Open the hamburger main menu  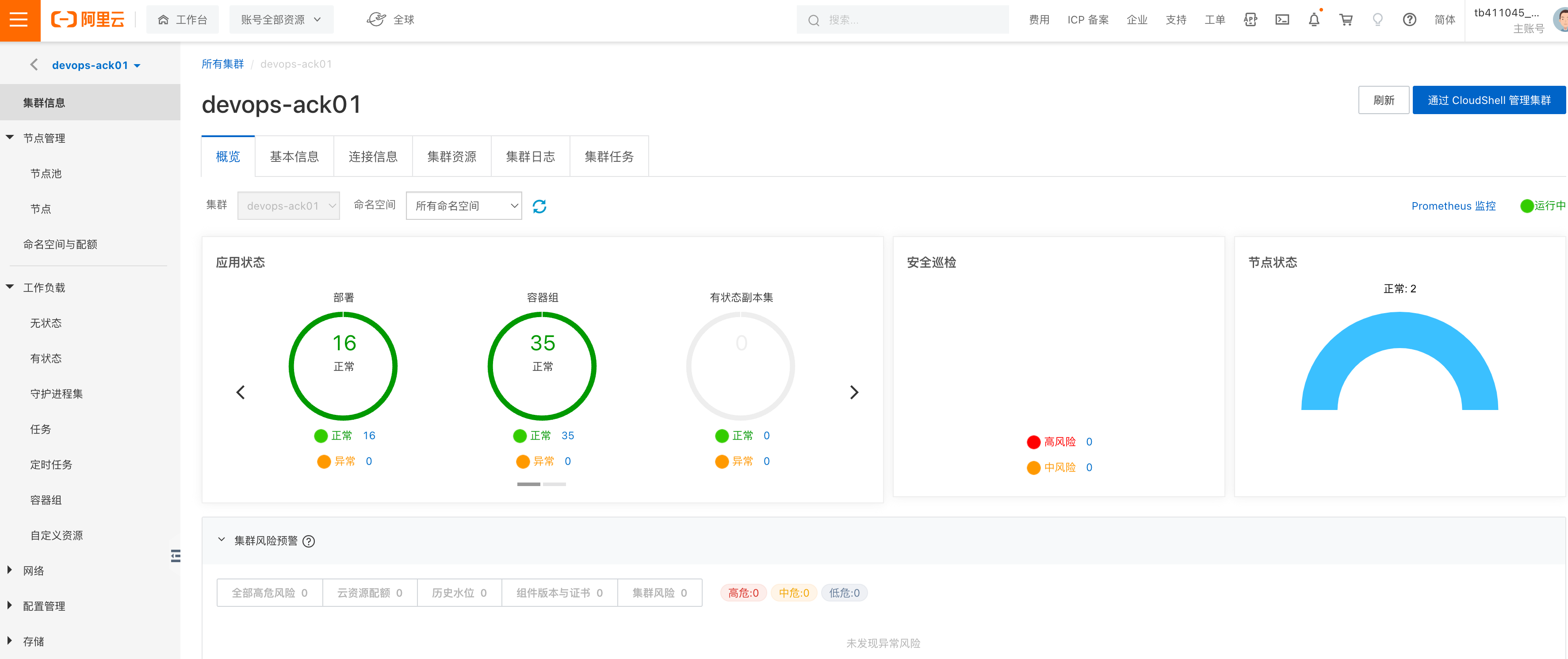tap(19, 20)
